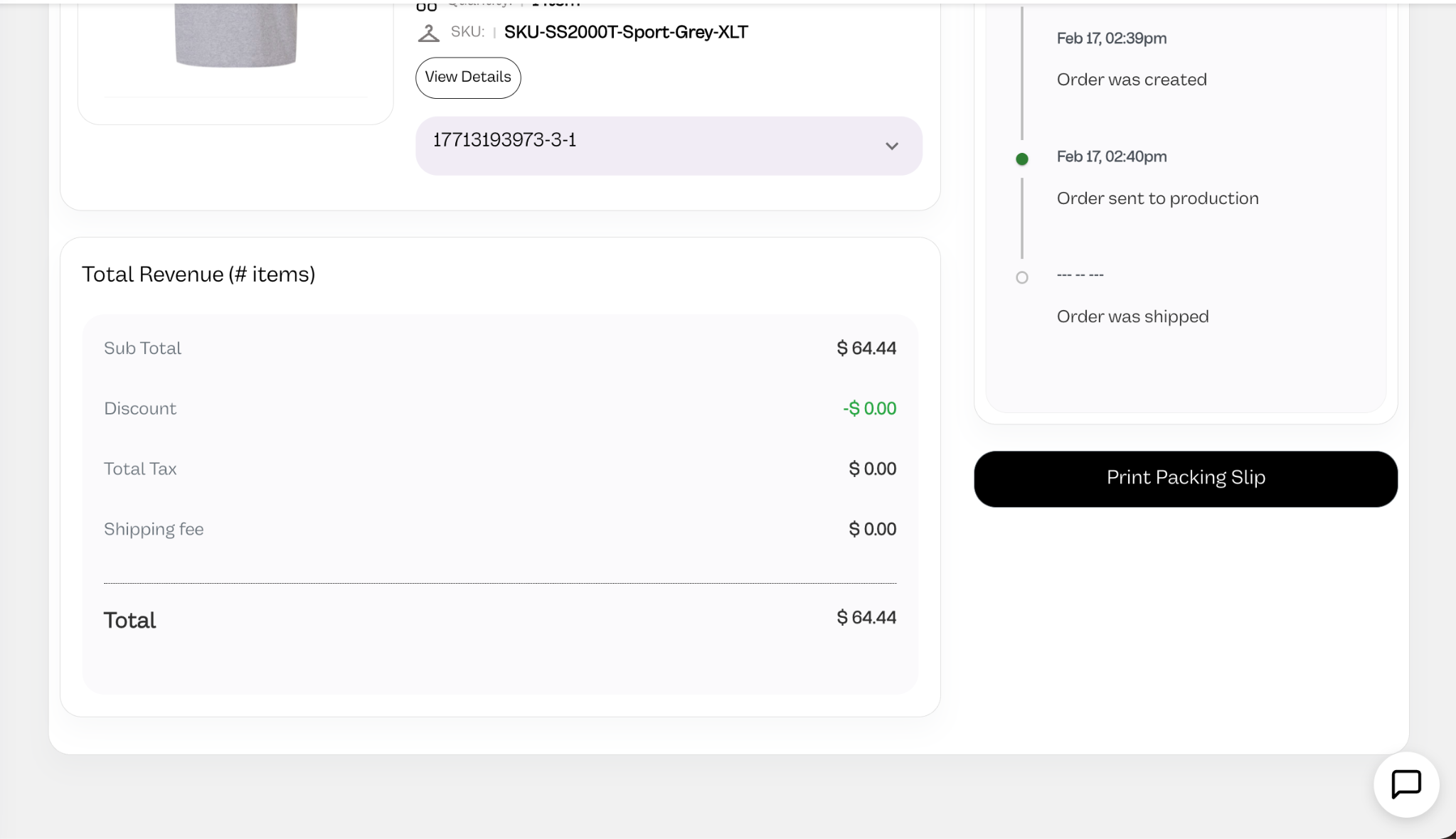Screen dimensions: 1456x839
Task: Click the Total Revenue heading
Action: coord(198,274)
